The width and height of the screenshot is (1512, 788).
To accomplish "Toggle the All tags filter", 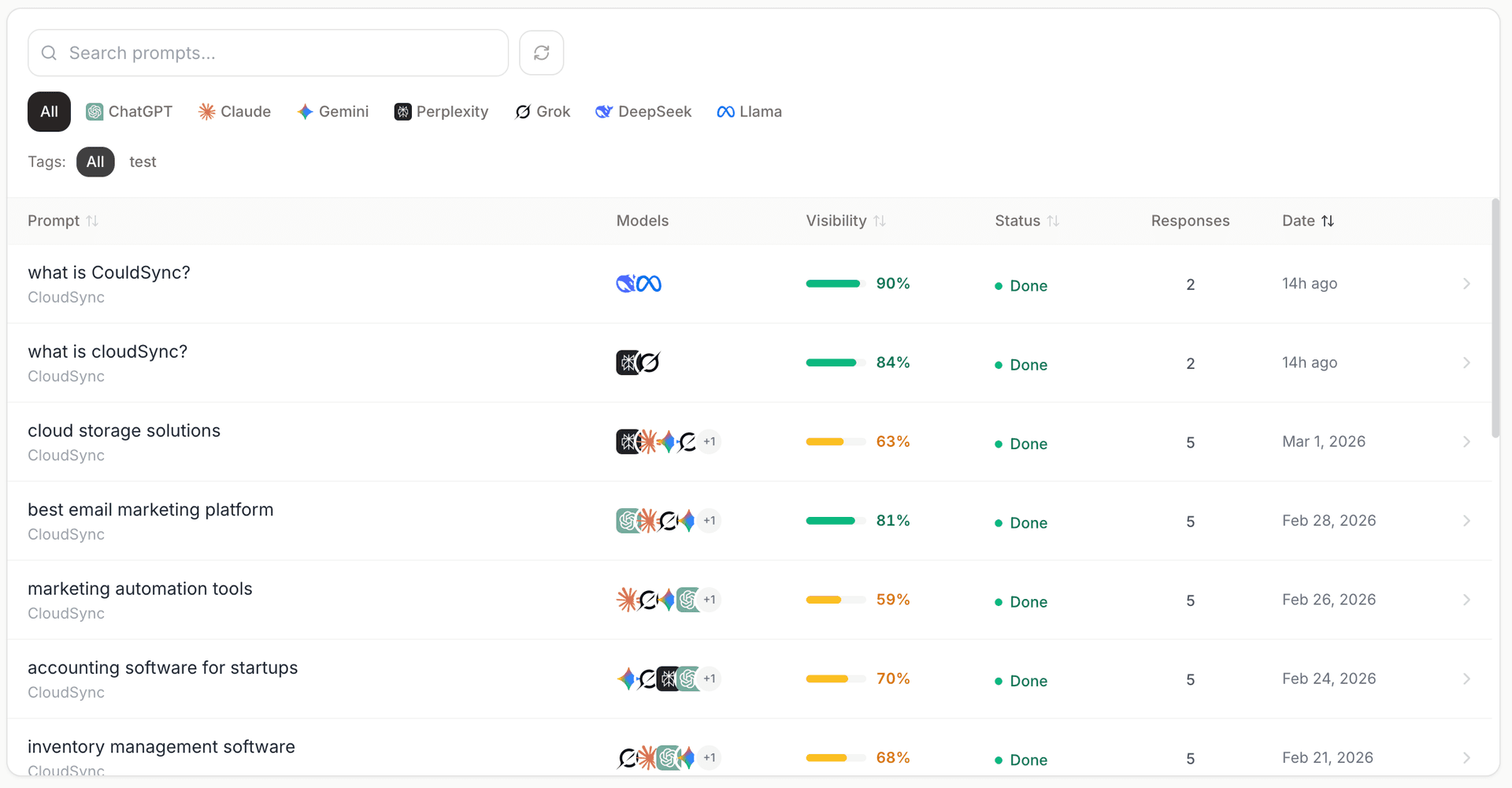I will pos(95,162).
